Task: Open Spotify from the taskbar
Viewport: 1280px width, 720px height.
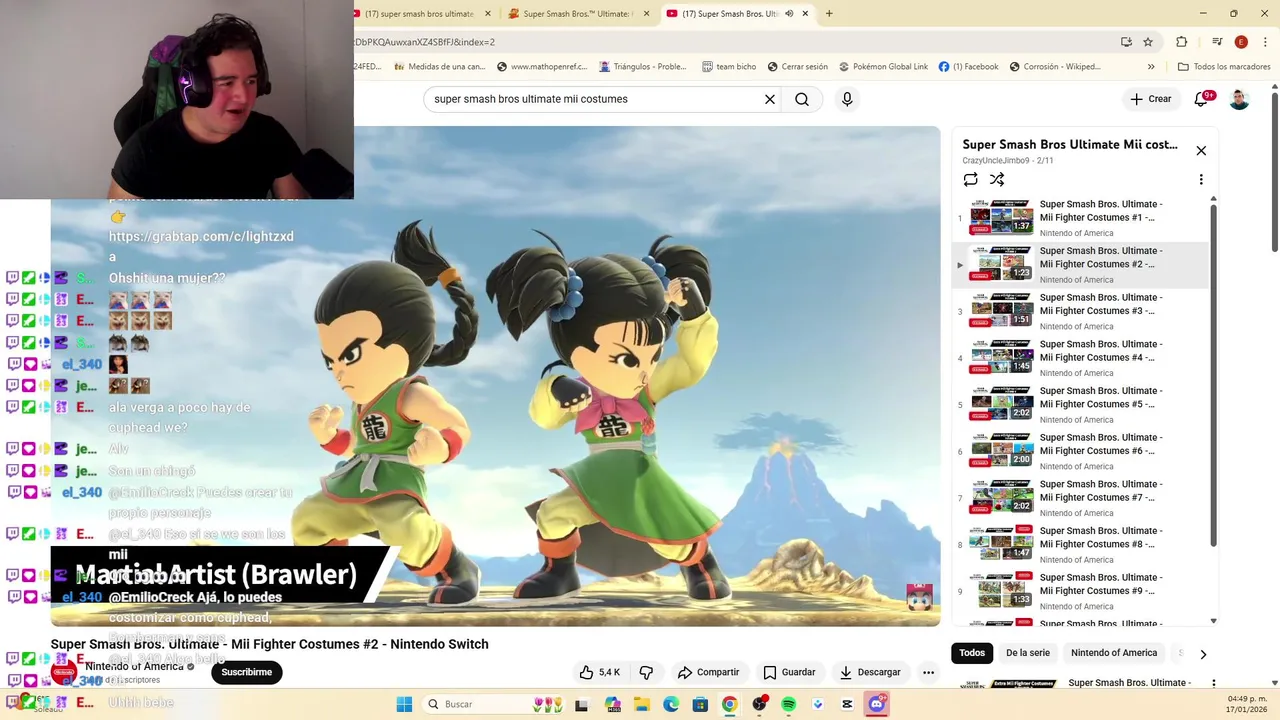Action: (788, 704)
